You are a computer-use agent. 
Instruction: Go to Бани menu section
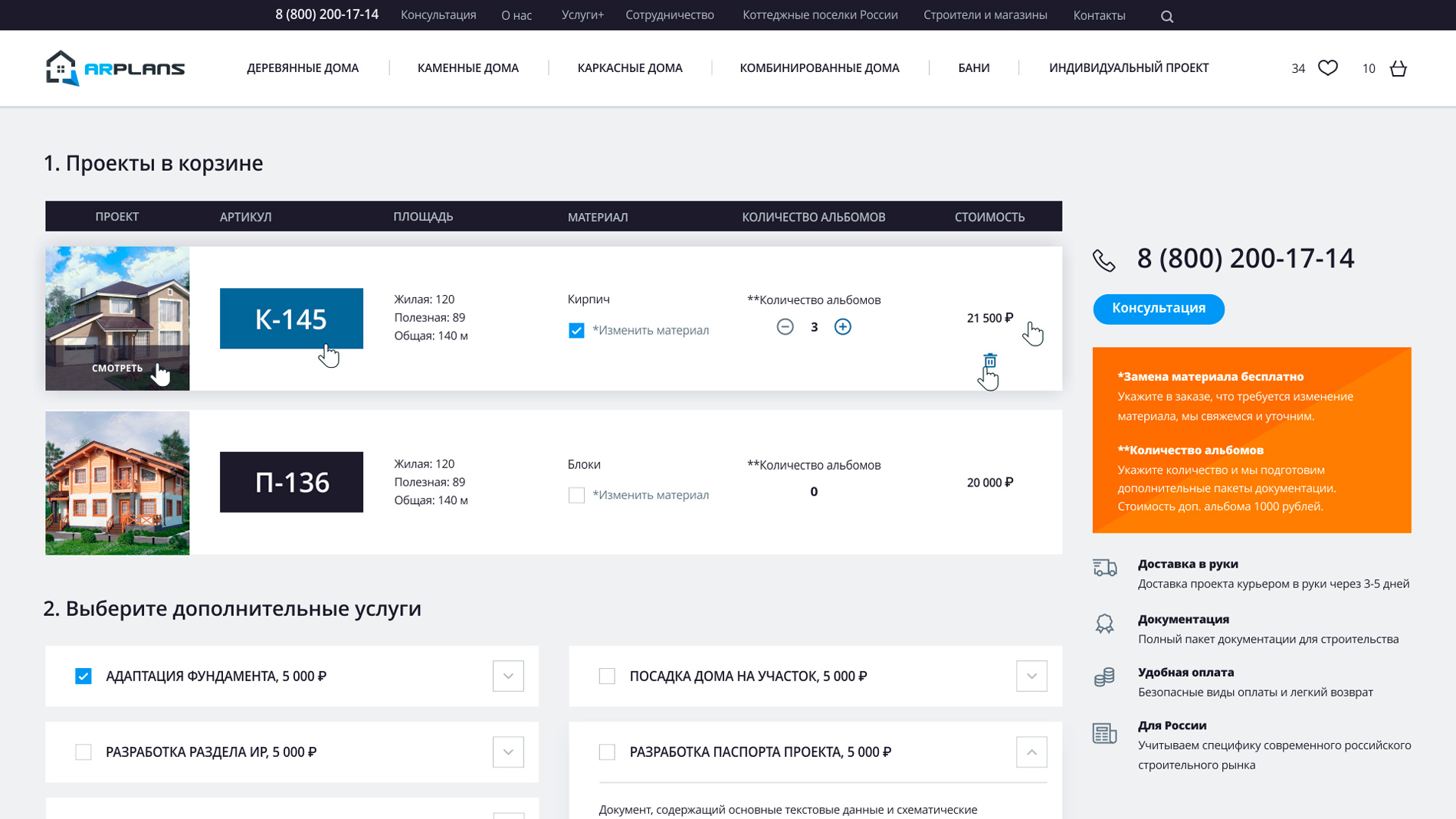(973, 68)
